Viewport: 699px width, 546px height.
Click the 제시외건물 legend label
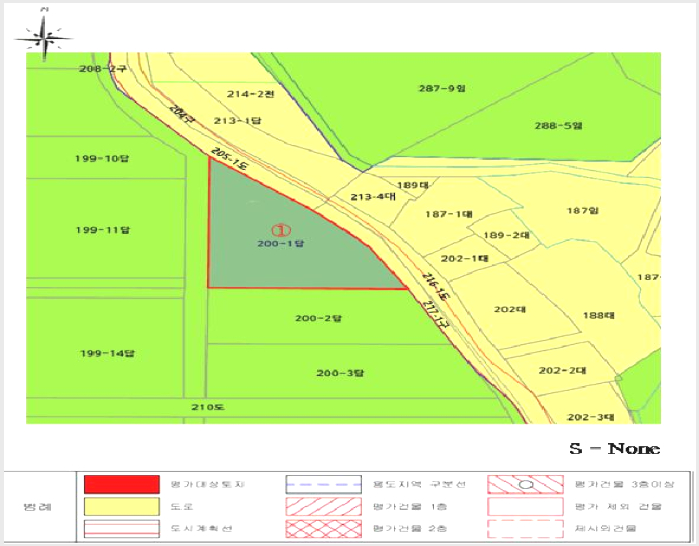(x=605, y=529)
